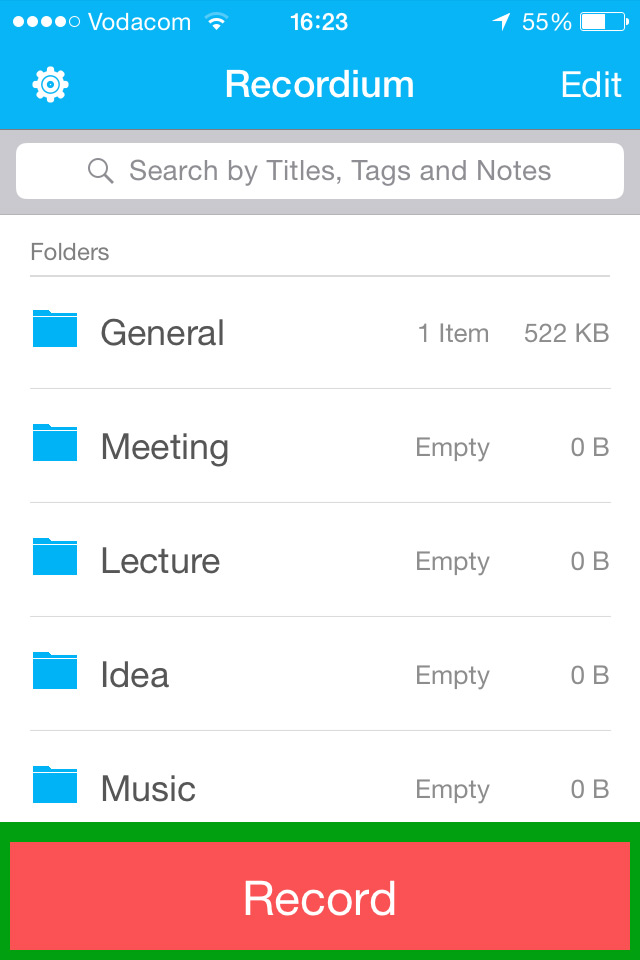Click the magnifying glass search icon
Screen dimensions: 640x960
(100, 171)
